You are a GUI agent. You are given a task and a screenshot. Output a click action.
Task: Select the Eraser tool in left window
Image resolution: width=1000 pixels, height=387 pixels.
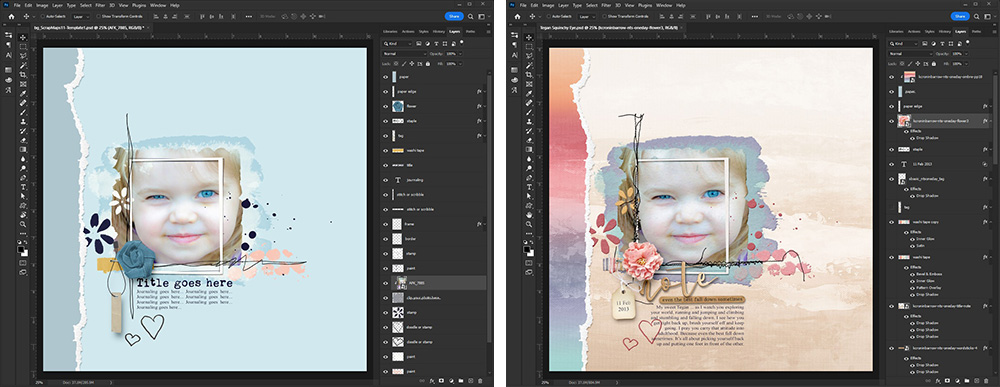click(x=23, y=140)
